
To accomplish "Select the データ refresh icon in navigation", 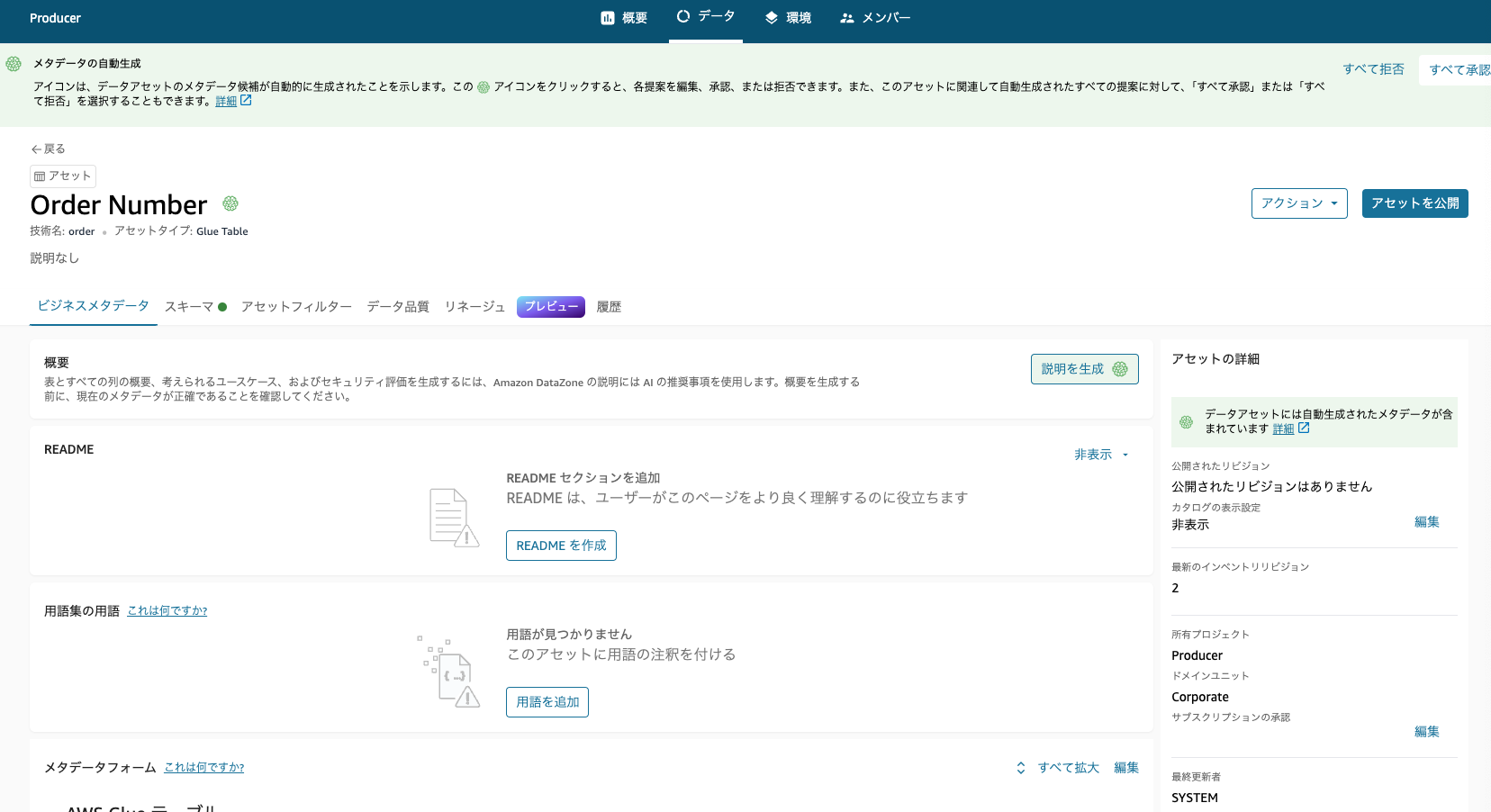I will (x=684, y=15).
